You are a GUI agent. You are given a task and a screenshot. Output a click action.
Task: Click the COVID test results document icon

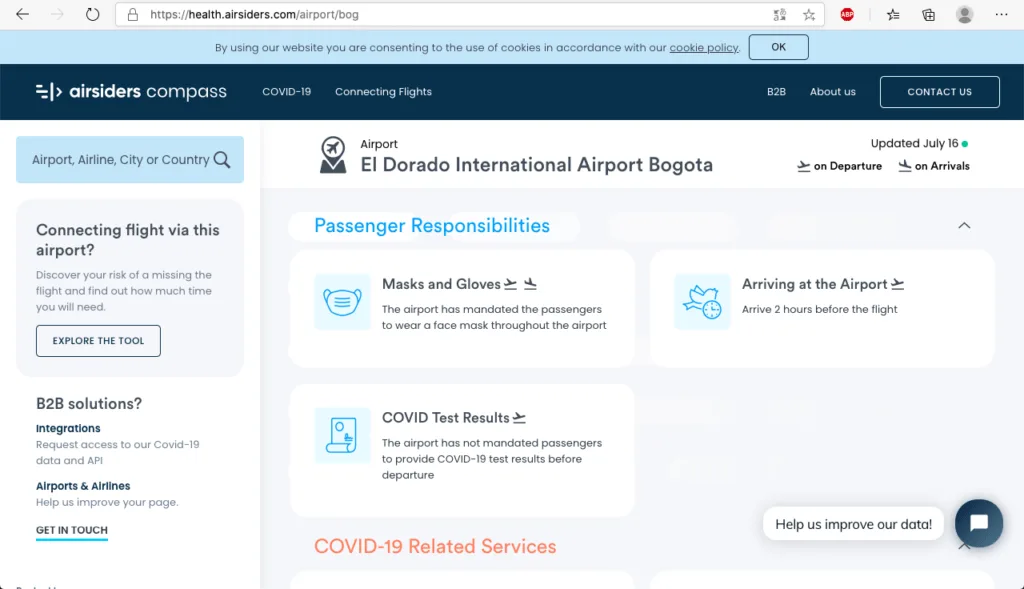(342, 435)
